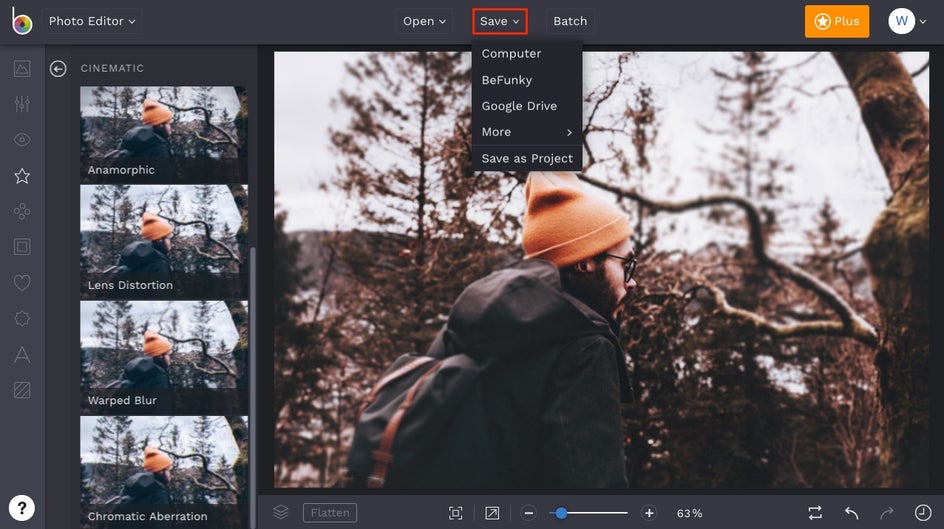Open the Open dropdown menu
Screen dimensions: 944x529
424,21
